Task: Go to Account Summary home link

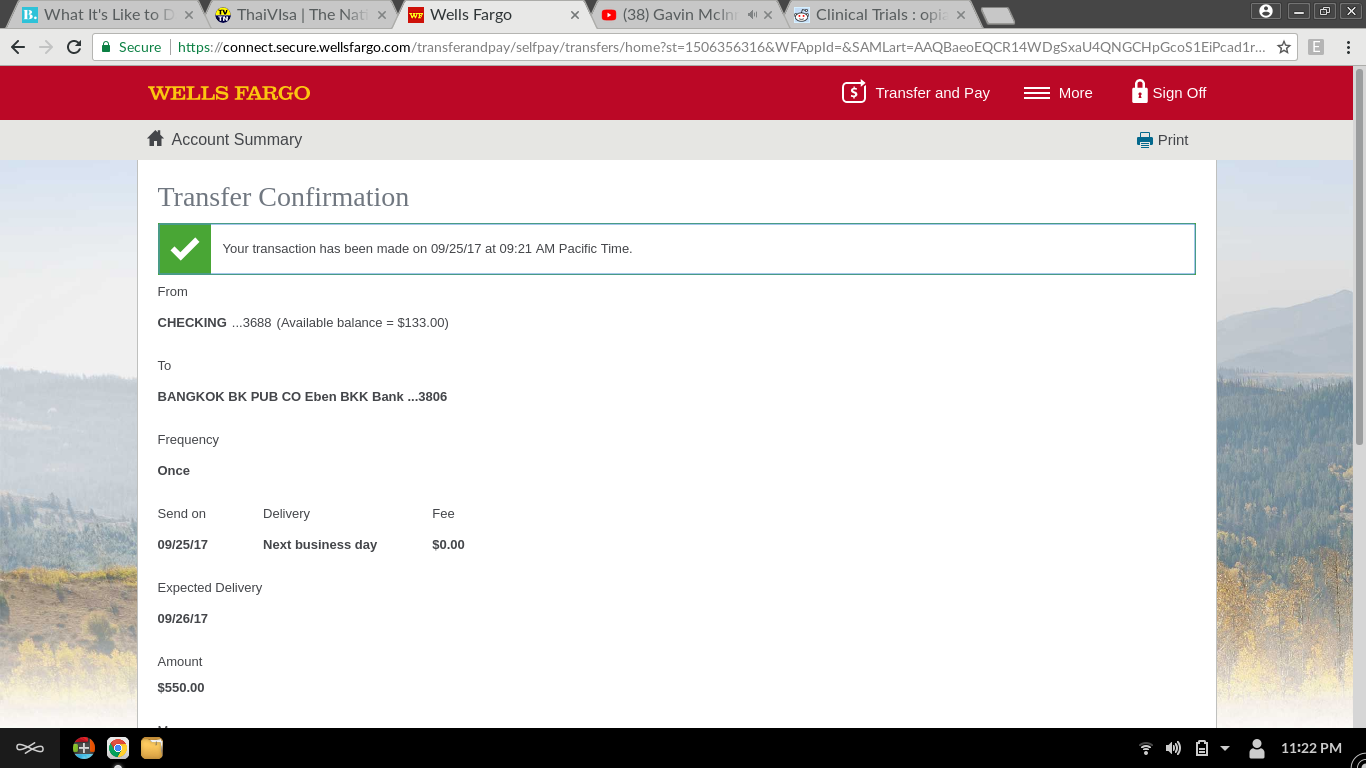Action: [x=225, y=139]
